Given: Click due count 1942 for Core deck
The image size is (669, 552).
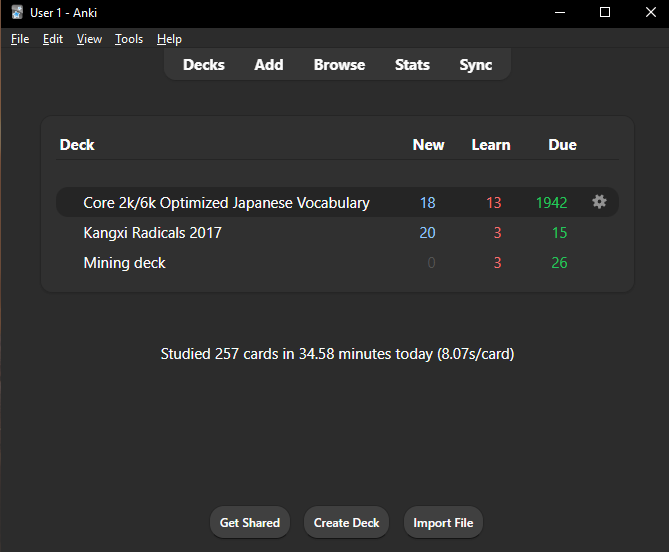Looking at the screenshot, I should point(551,203).
